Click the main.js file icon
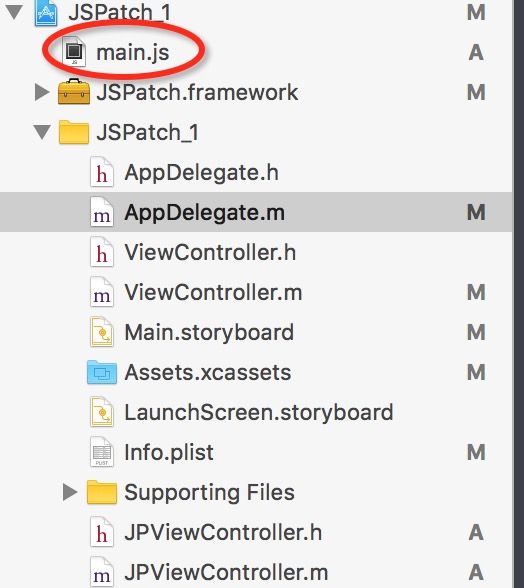The height and width of the screenshot is (588, 524). (x=74, y=51)
